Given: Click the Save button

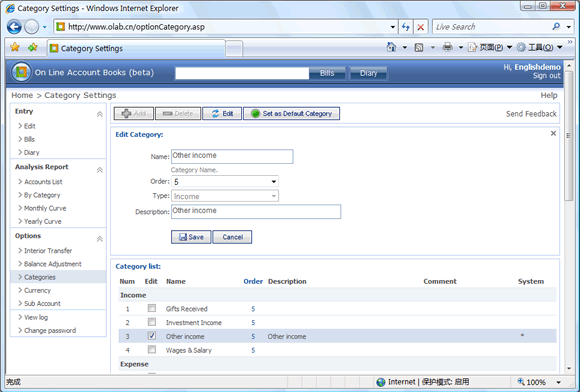Looking at the screenshot, I should pyautogui.click(x=191, y=237).
